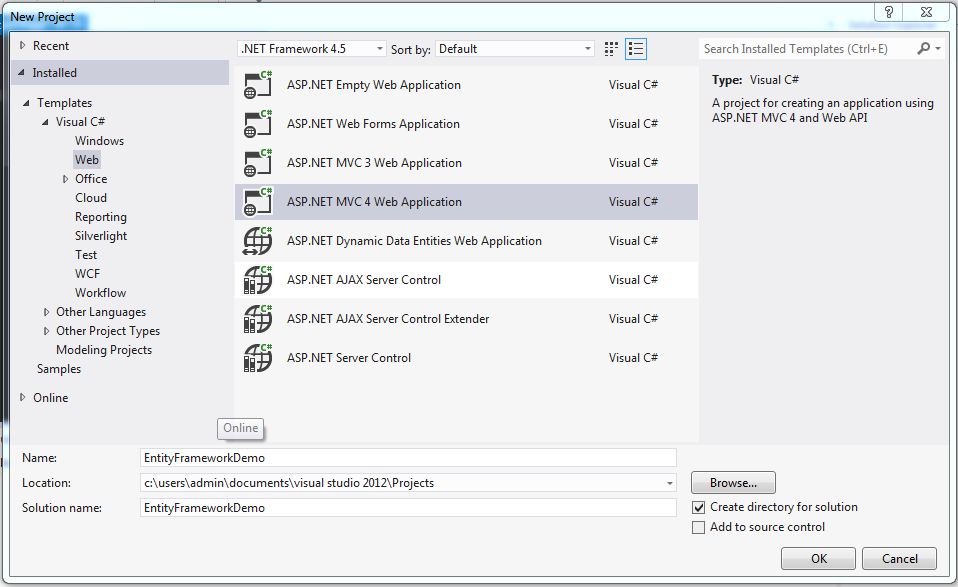The width and height of the screenshot is (958, 587).
Task: Click in the Name input field
Action: click(408, 458)
